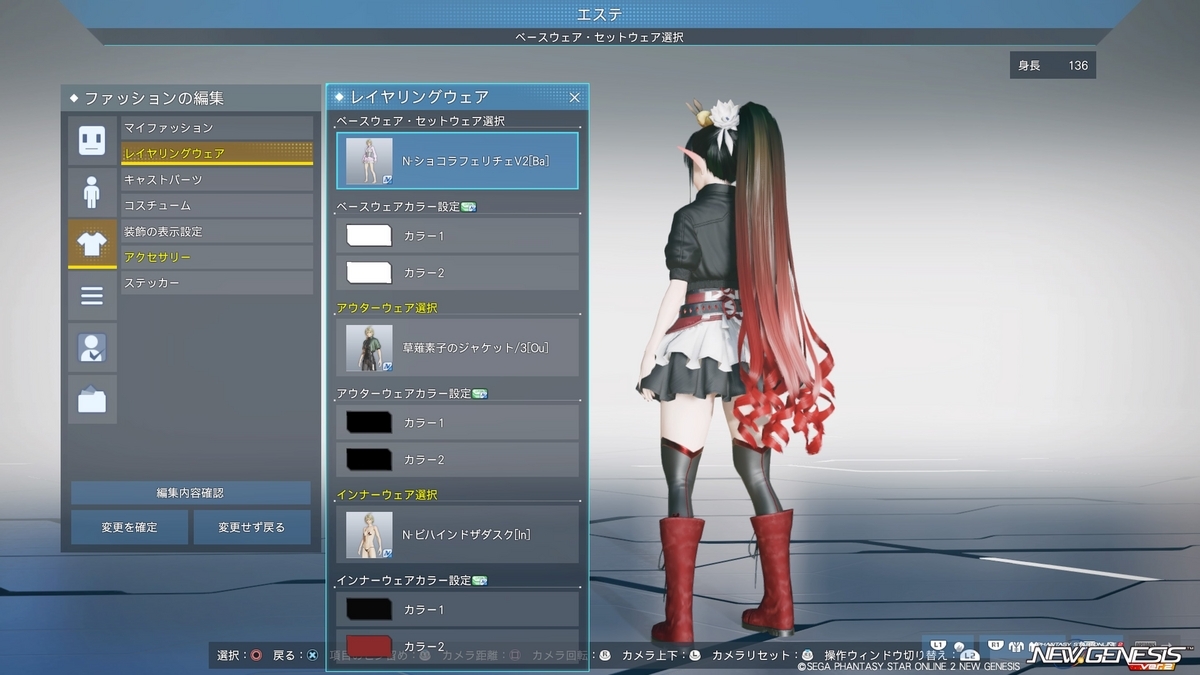Pick innerwear カラー1 black swatch
Screen dimensions: 1200x675
(x=369, y=610)
